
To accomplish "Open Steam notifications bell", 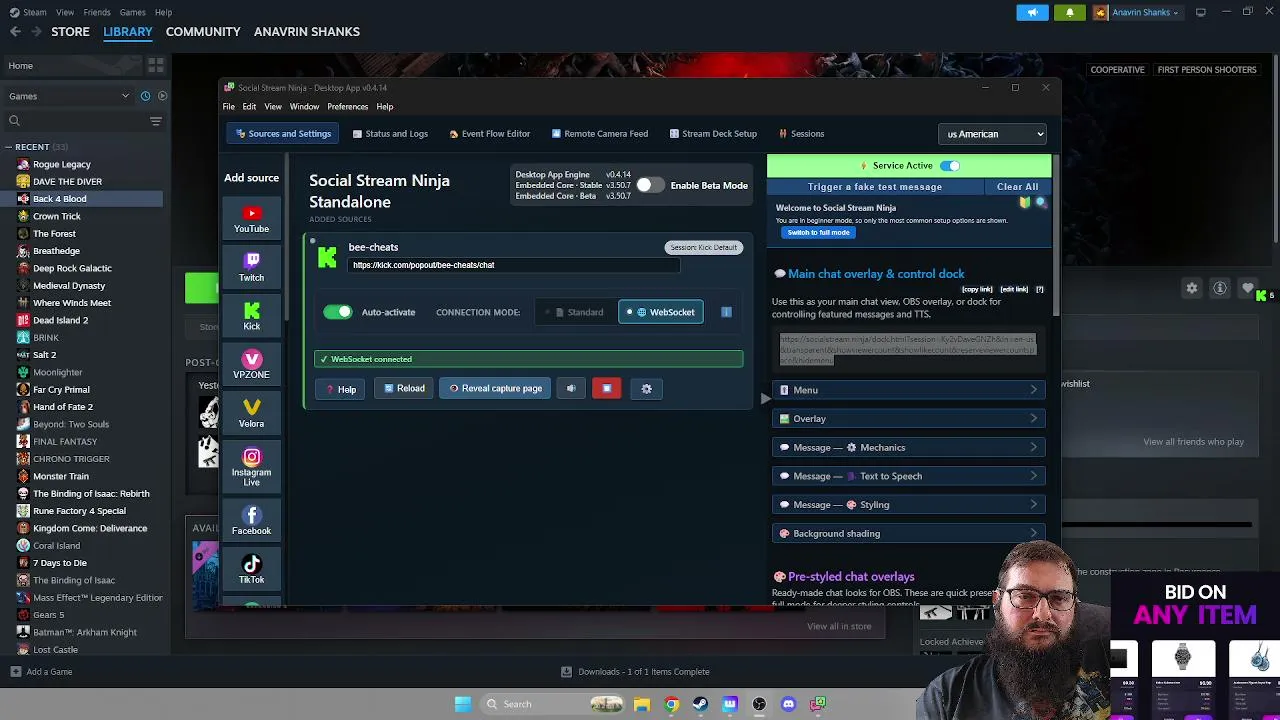I will 1069,12.
